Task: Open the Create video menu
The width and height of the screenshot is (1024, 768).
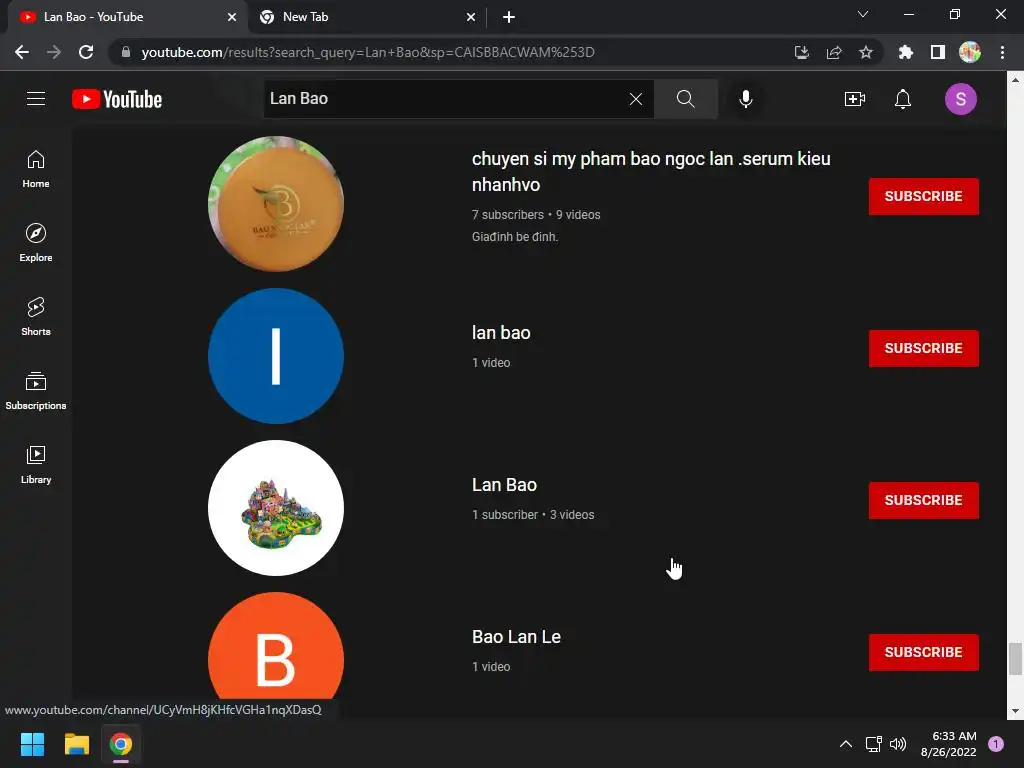Action: pyautogui.click(x=855, y=99)
